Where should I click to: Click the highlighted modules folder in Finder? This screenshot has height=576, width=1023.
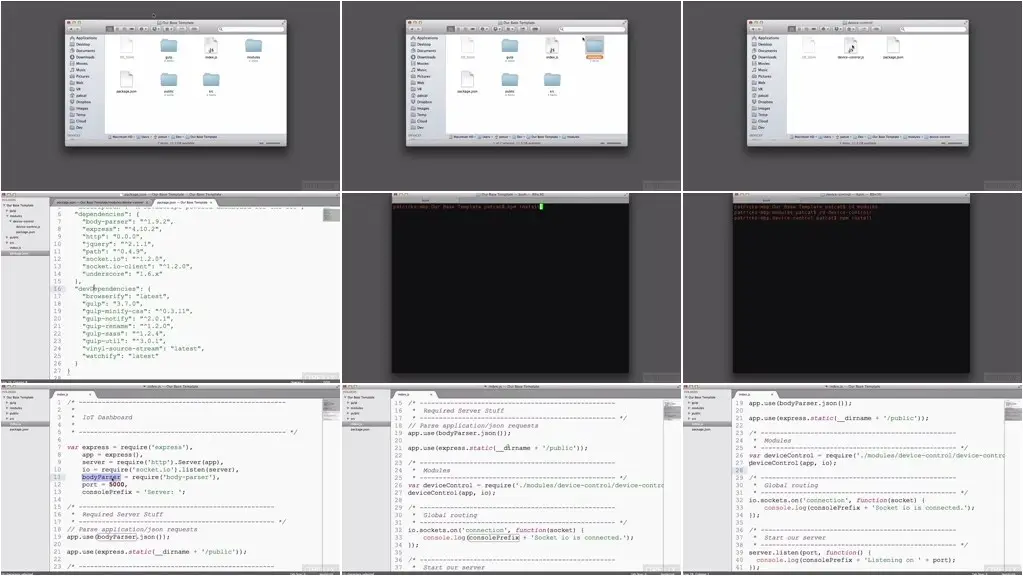coord(594,48)
